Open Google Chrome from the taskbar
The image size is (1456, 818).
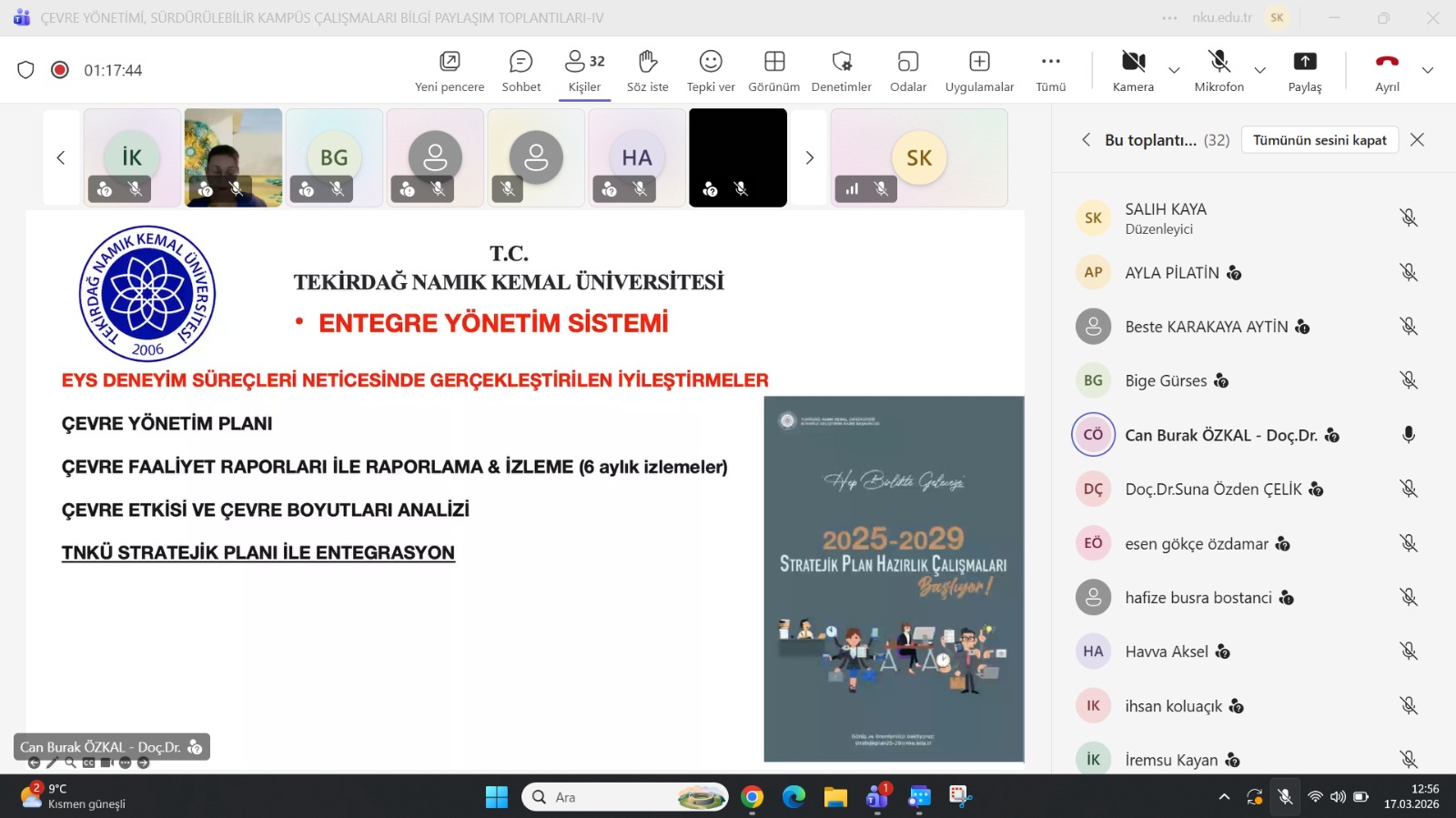pos(752,797)
